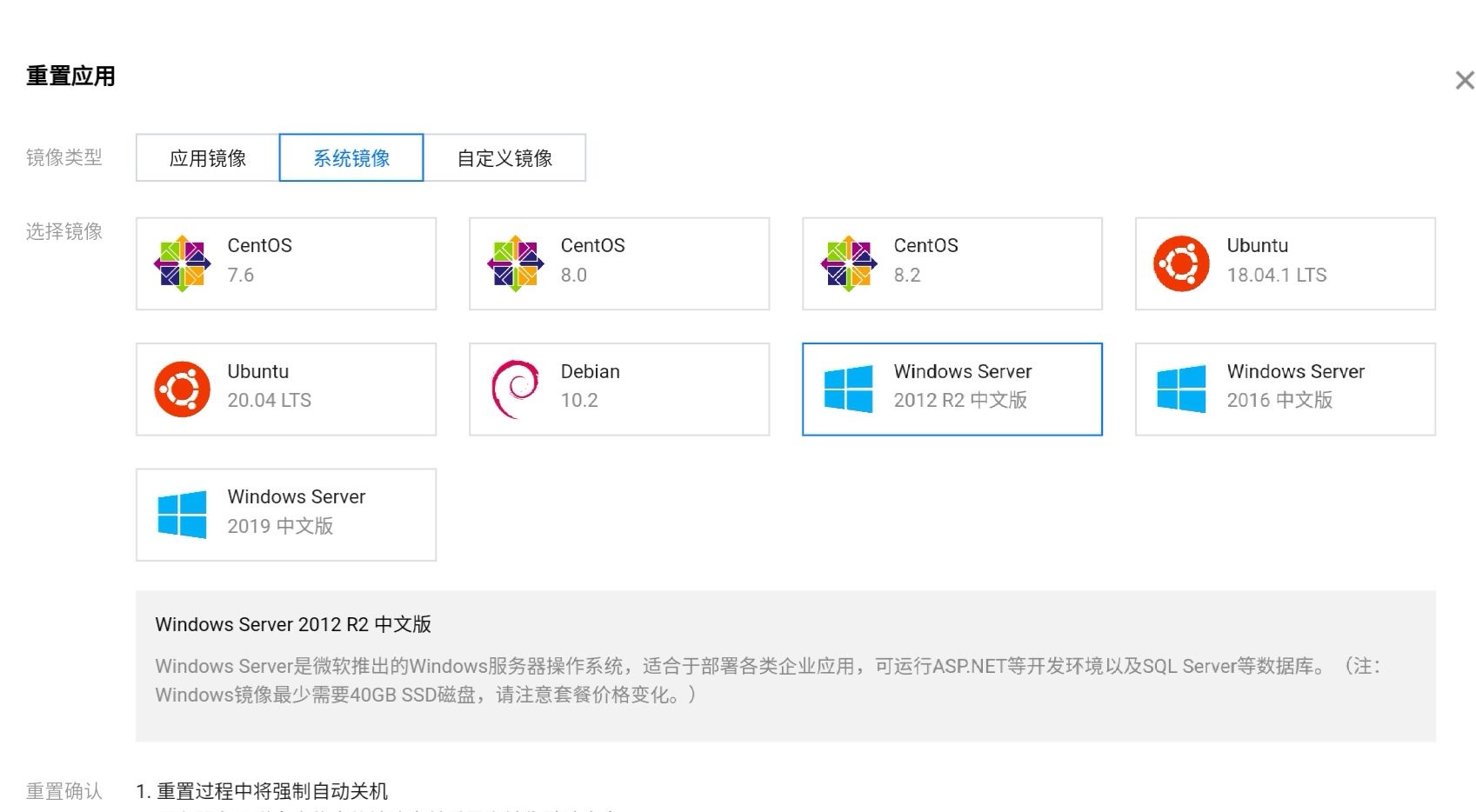The width and height of the screenshot is (1476, 812).
Task: Click the Windows Server 2019 logo icon
Action: (x=182, y=512)
